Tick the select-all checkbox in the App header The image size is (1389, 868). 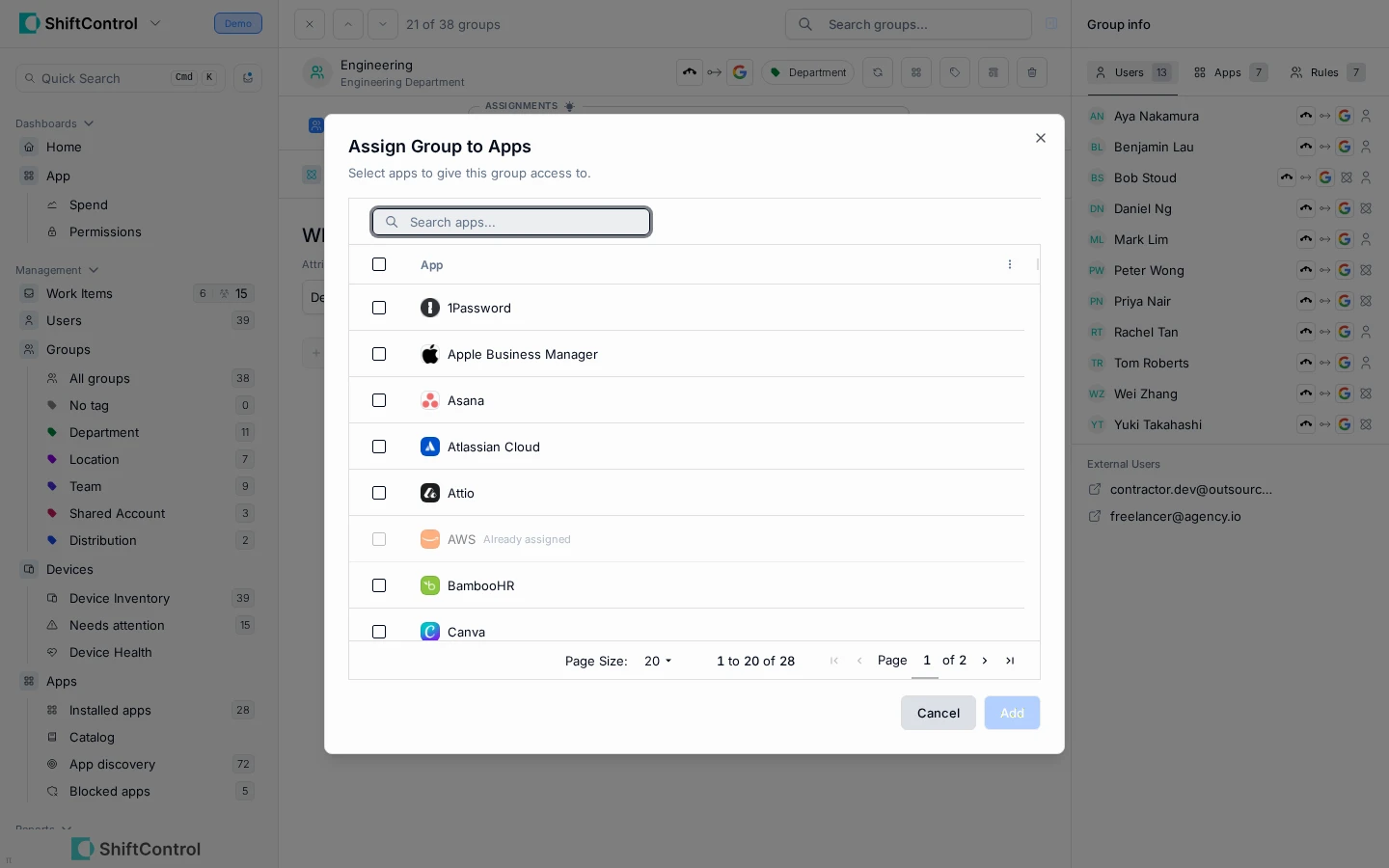pyautogui.click(x=379, y=264)
